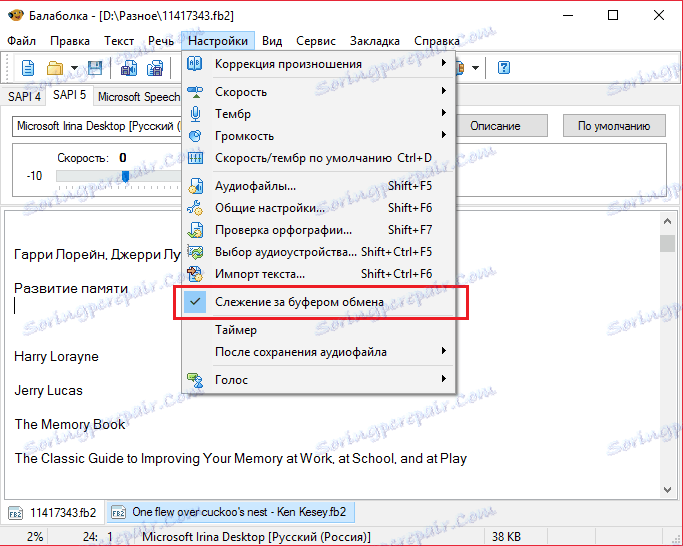The width and height of the screenshot is (683, 546).
Task: Click the text scrollbar up arrow
Action: [x=667, y=221]
